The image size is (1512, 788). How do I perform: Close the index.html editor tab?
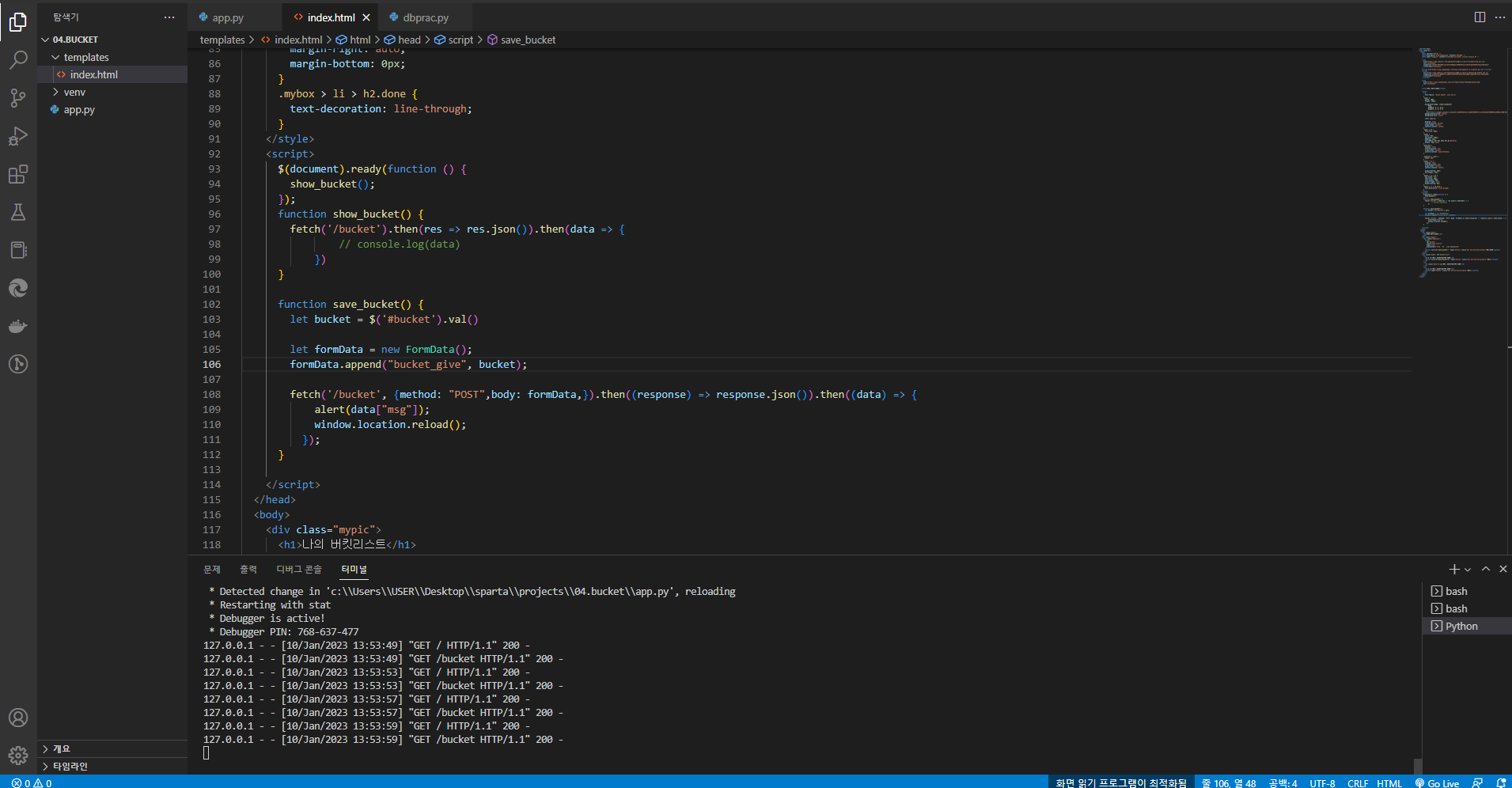(366, 17)
